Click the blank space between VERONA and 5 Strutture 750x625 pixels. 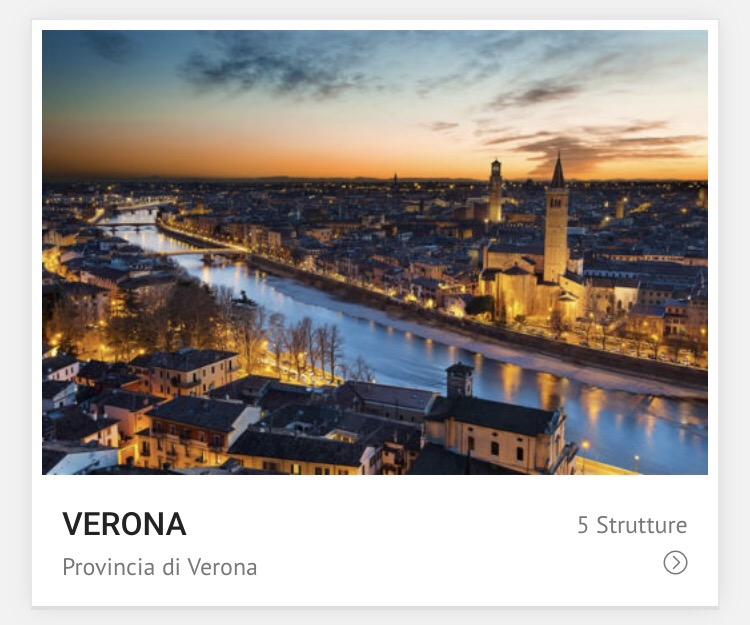coord(383,525)
